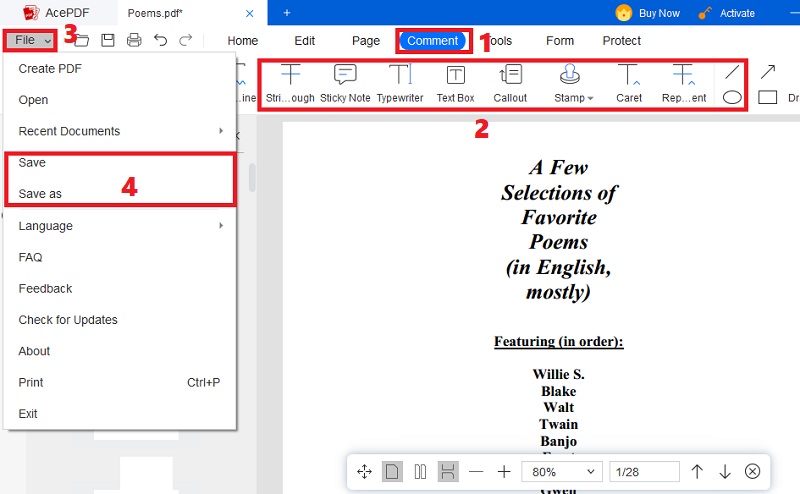Select the Rectangle shape tool

pos(767,97)
